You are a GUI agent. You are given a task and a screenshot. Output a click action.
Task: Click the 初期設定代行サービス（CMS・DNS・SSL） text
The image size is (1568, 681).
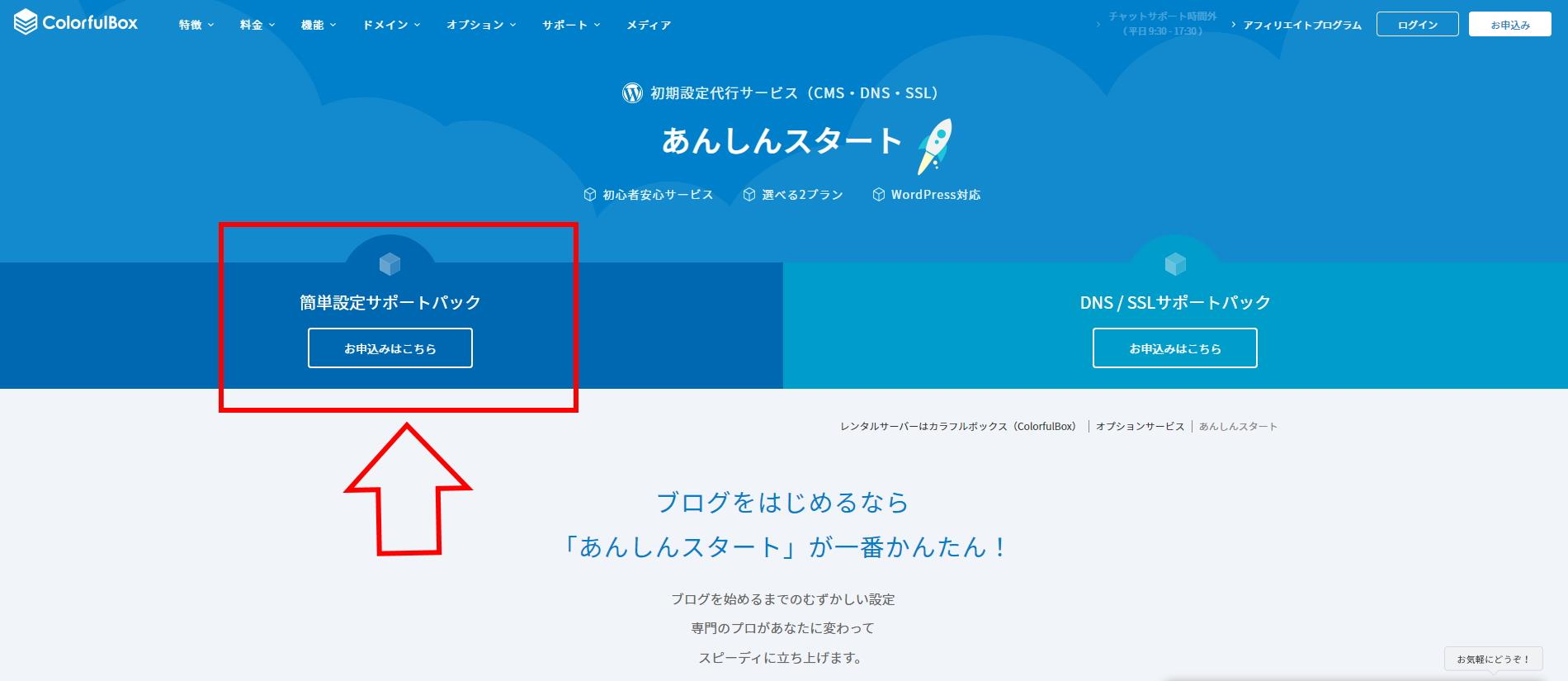[x=794, y=92]
